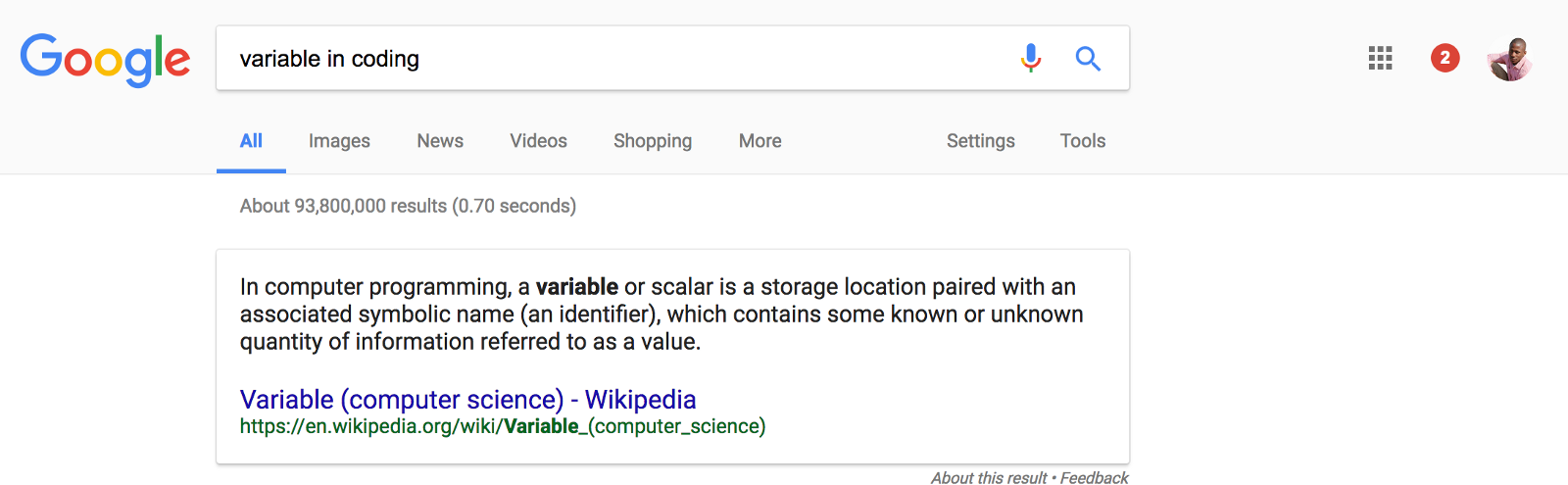Open the Settings dropdown
Image resolution: width=1568 pixels, height=485 pixels.
(x=980, y=141)
